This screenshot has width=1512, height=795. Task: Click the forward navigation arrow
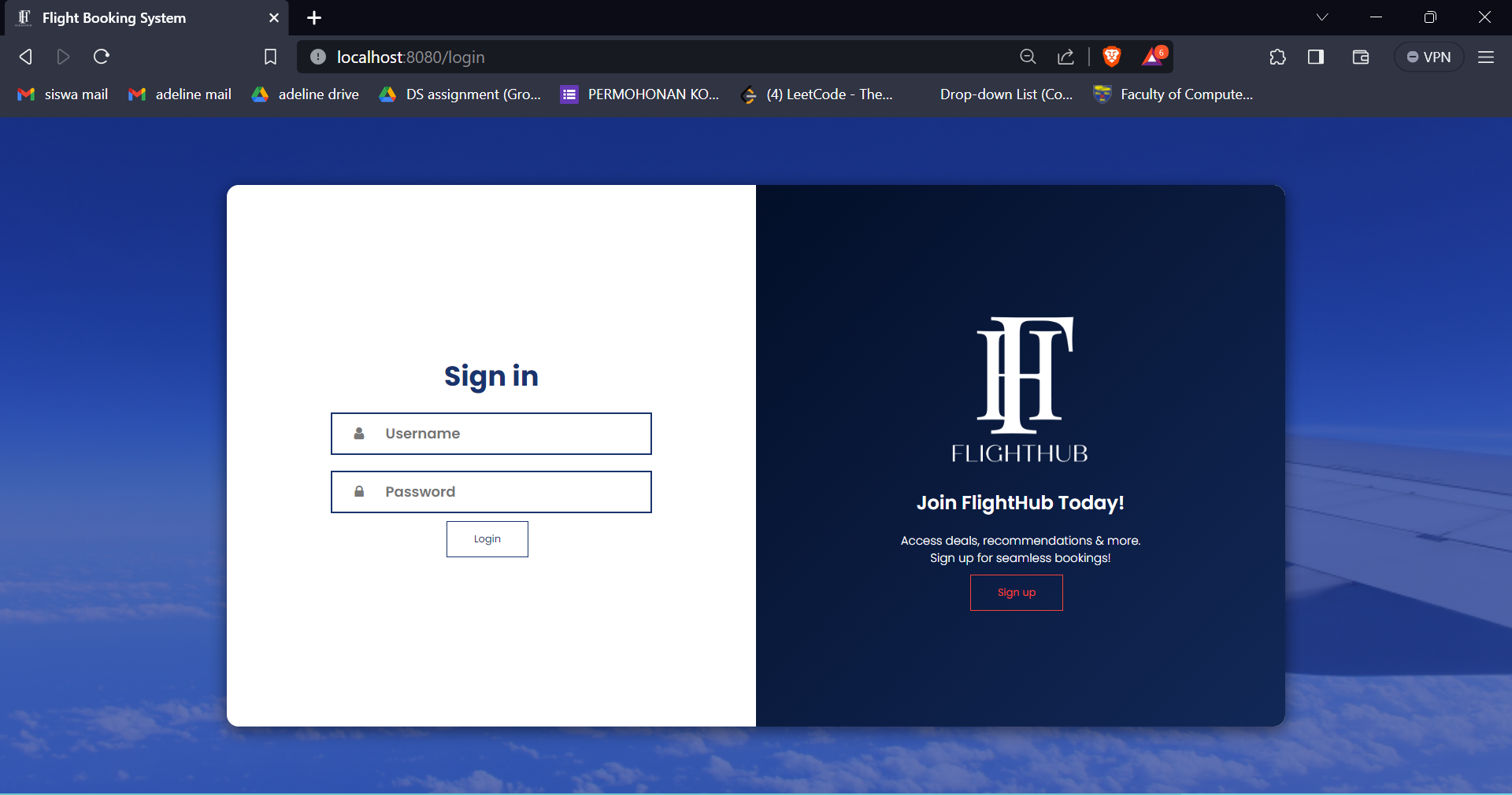(x=63, y=57)
